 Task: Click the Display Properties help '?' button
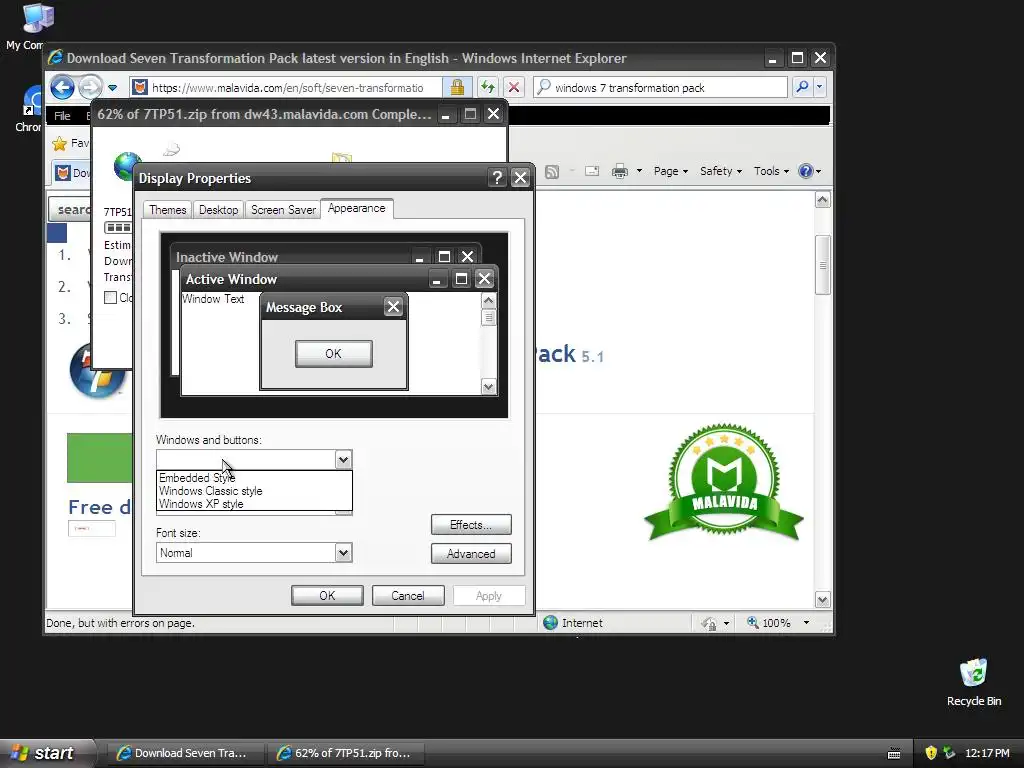click(497, 178)
